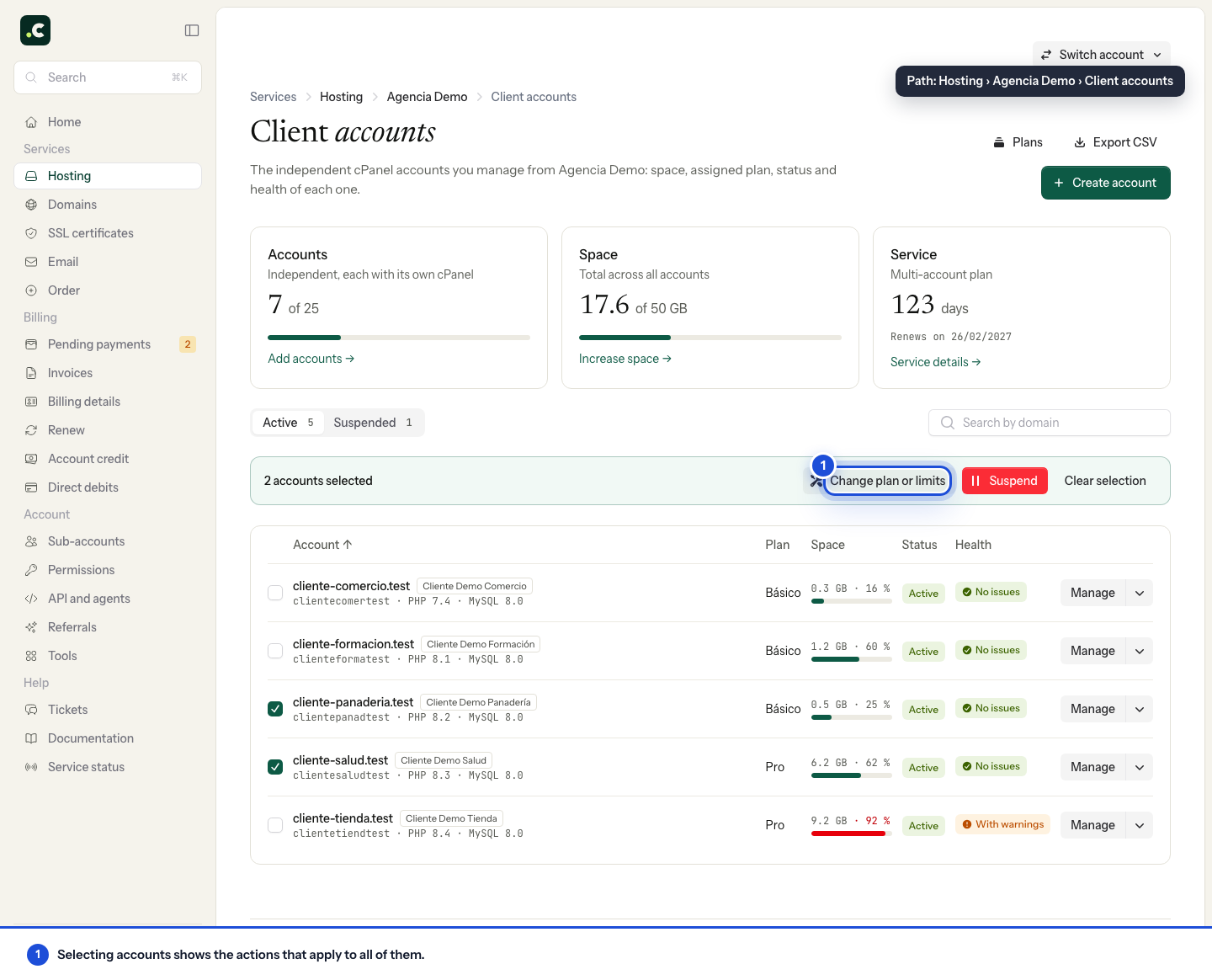Focus the Search by domain field
Screen dimensions: 1212x980
pos(1050,423)
